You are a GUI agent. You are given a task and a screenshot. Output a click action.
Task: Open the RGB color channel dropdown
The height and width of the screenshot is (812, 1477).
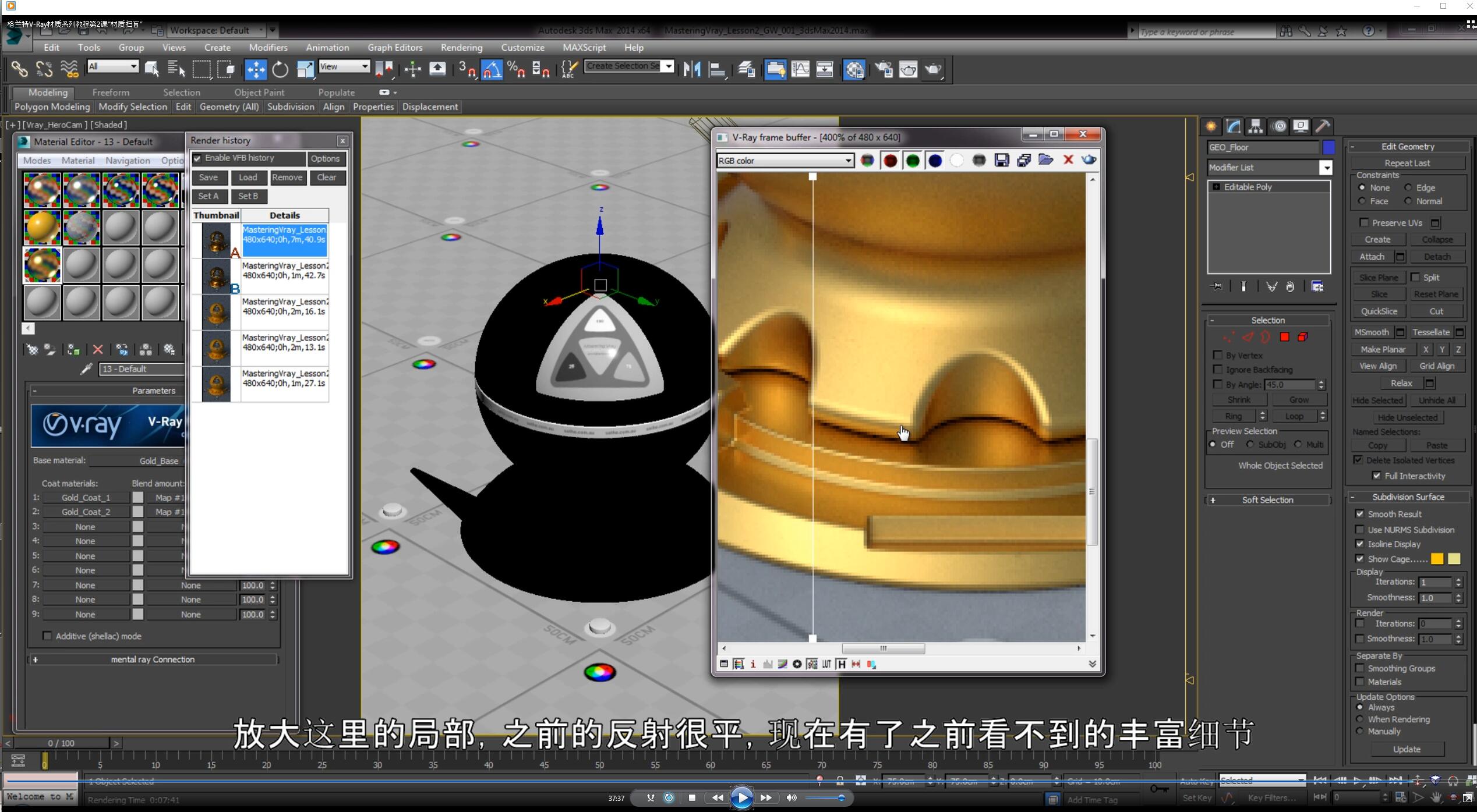point(785,161)
